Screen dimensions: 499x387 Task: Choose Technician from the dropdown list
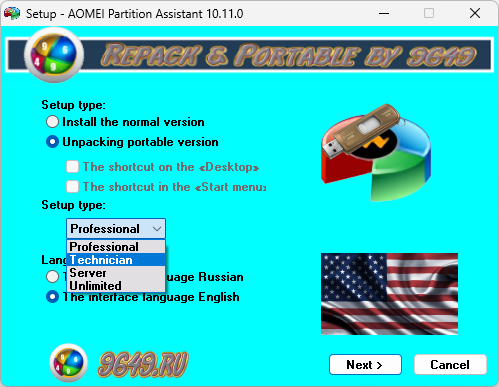116,260
